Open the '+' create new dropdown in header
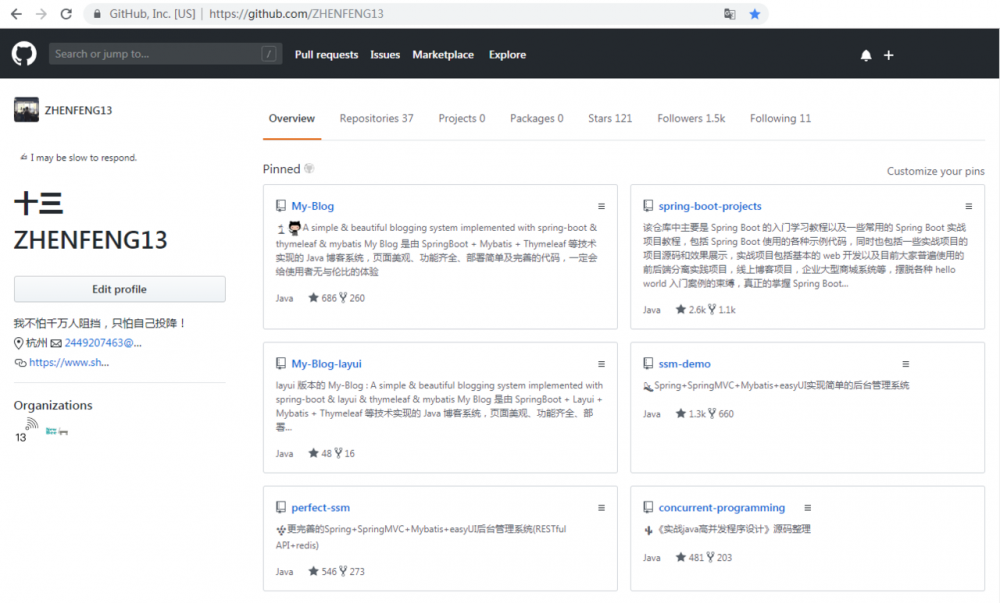1000x603 pixels. [889, 55]
